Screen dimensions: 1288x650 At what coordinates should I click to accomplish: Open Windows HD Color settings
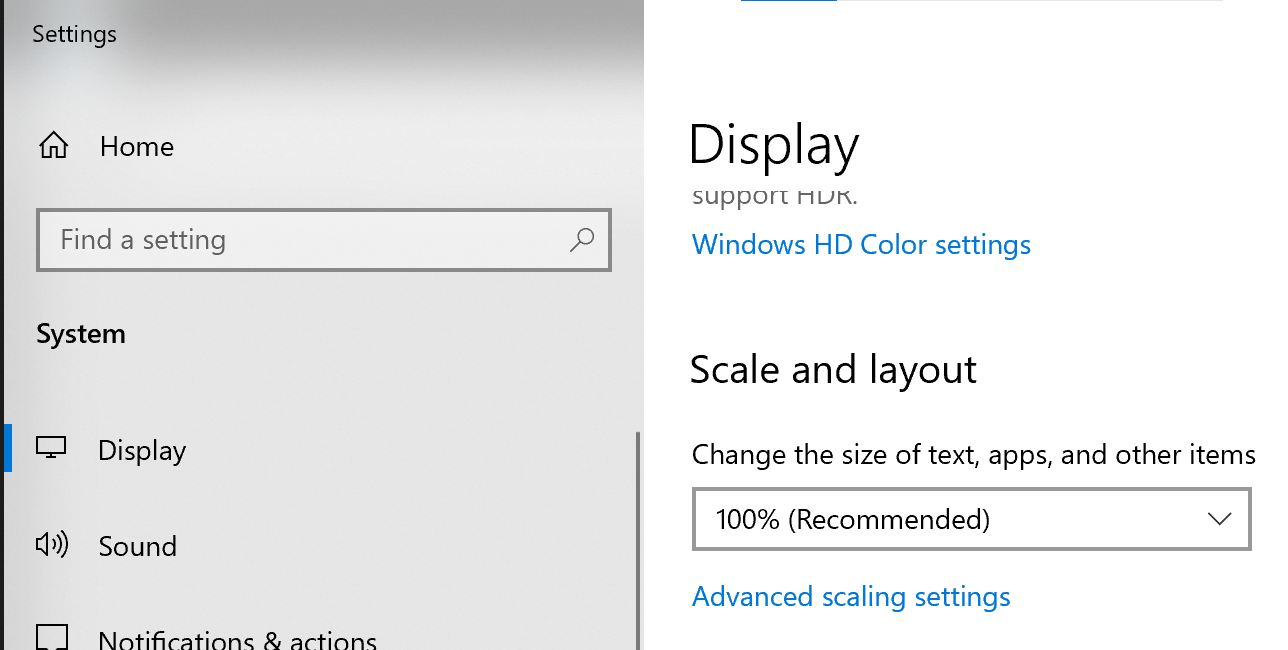click(861, 244)
